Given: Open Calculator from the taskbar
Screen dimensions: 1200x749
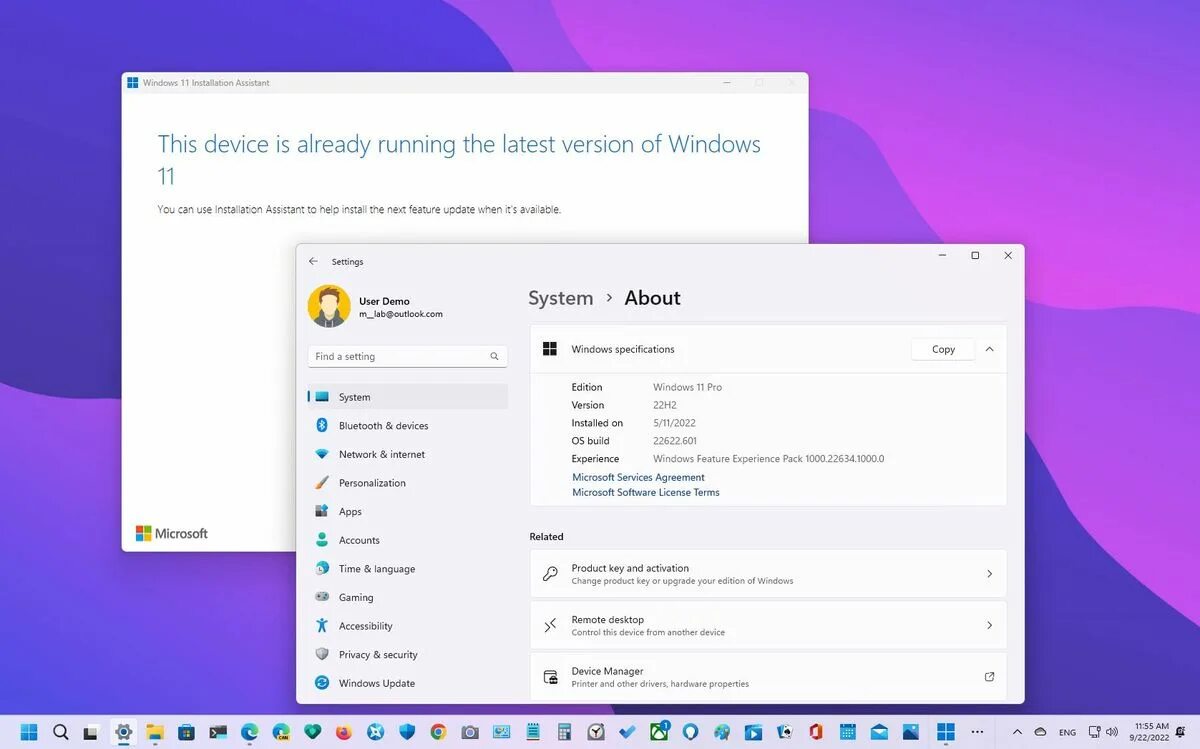Looking at the screenshot, I should (x=564, y=733).
